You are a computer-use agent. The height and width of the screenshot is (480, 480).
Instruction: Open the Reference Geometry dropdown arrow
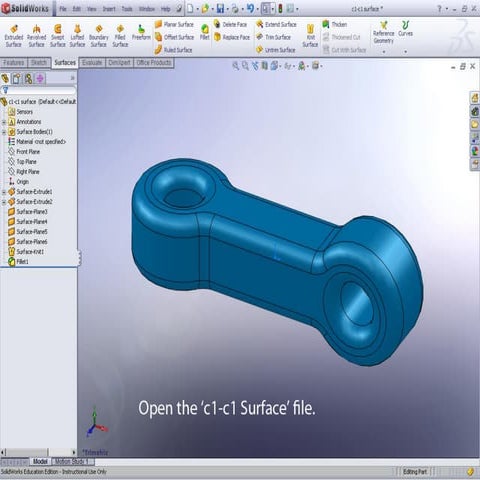384,52
